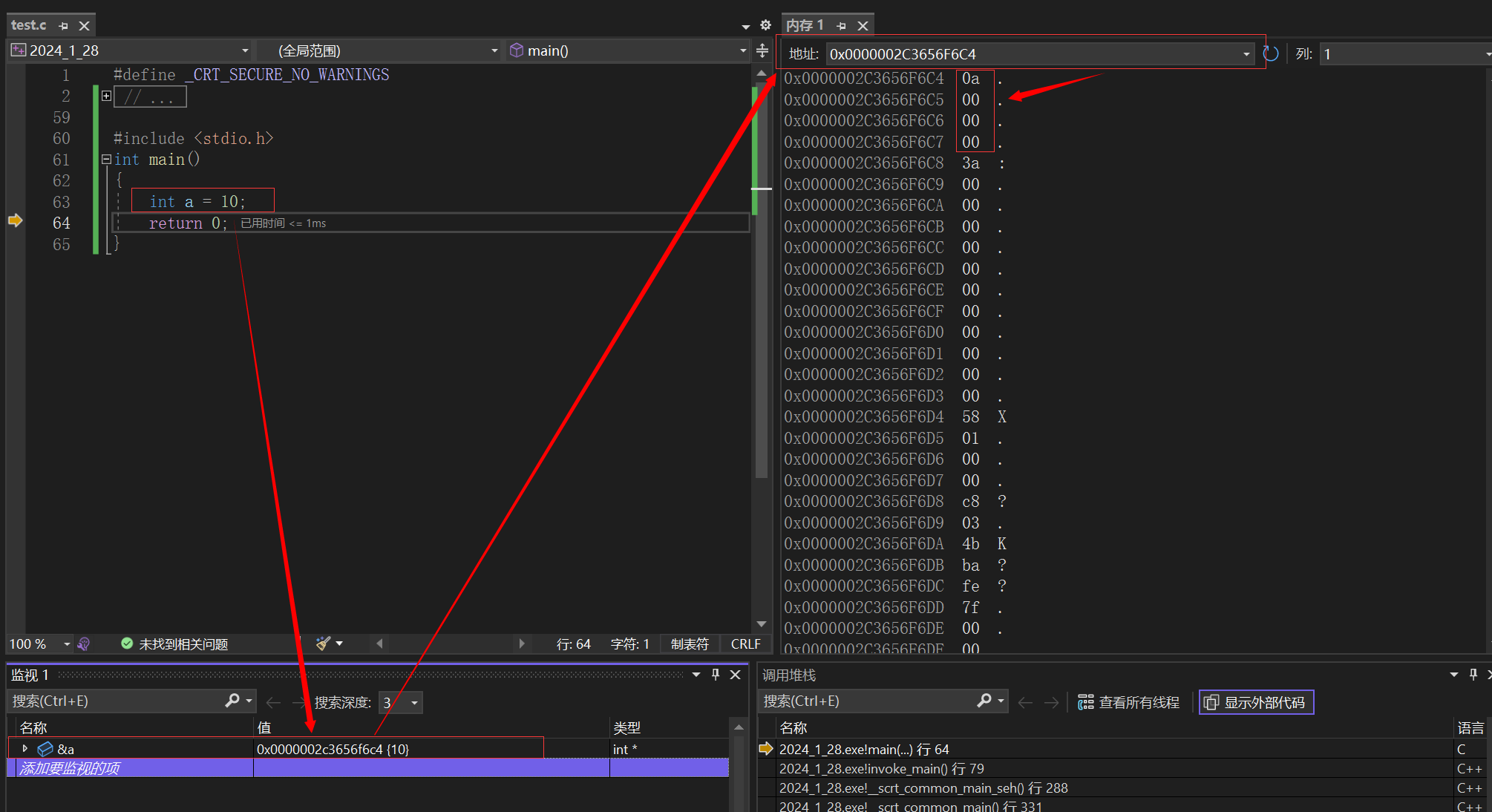Pin the 监视 1 watch window
The height and width of the screenshot is (812, 1492).
(x=716, y=674)
